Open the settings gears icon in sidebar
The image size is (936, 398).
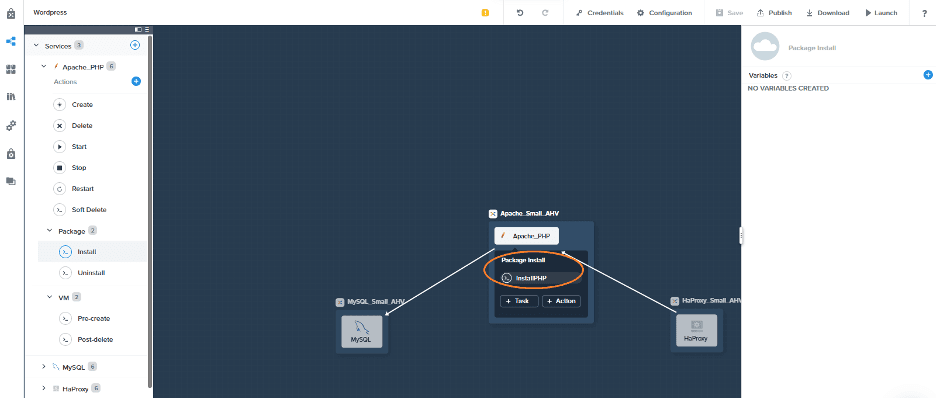[11, 126]
